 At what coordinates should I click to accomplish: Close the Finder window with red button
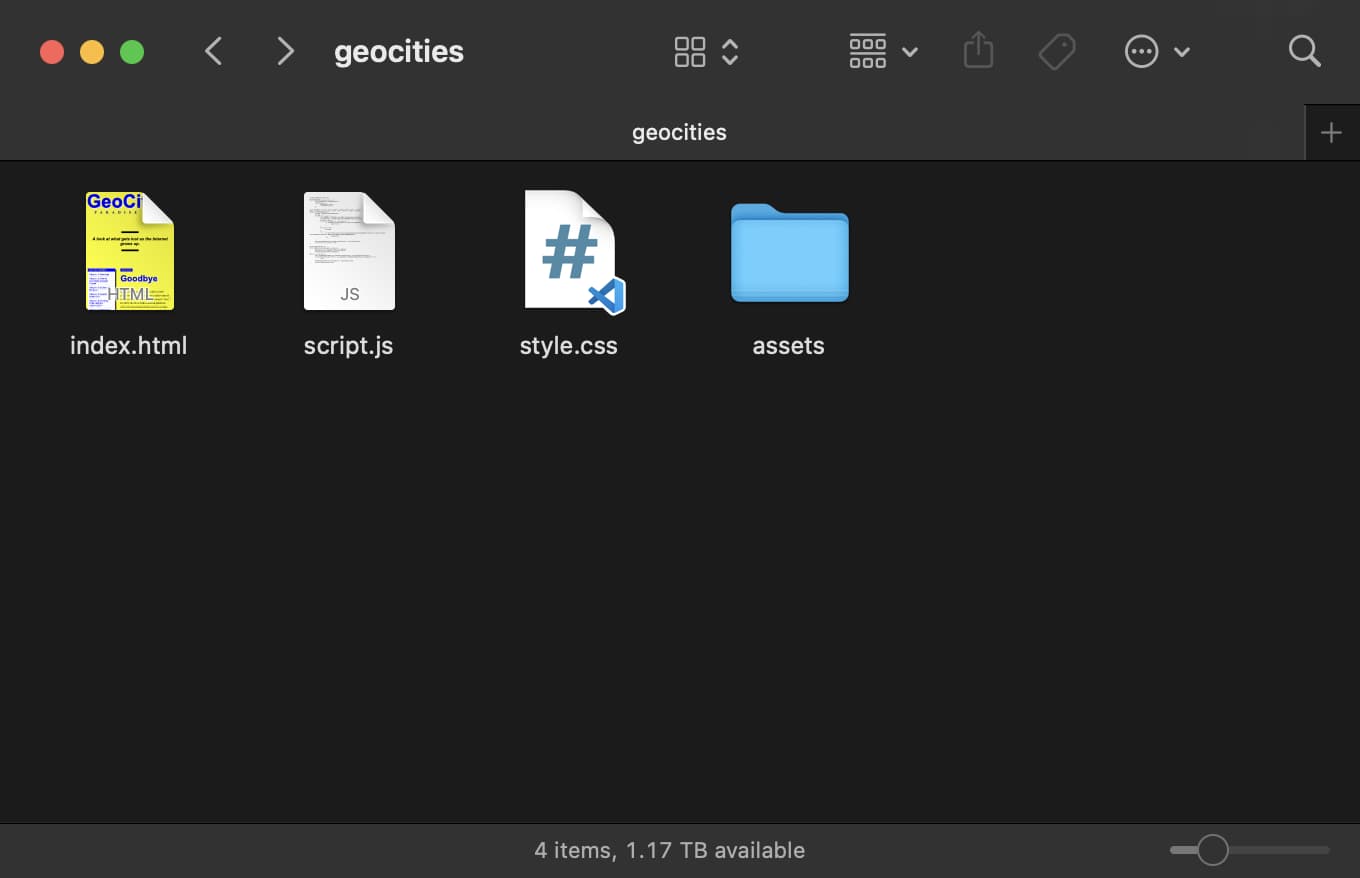tap(52, 52)
